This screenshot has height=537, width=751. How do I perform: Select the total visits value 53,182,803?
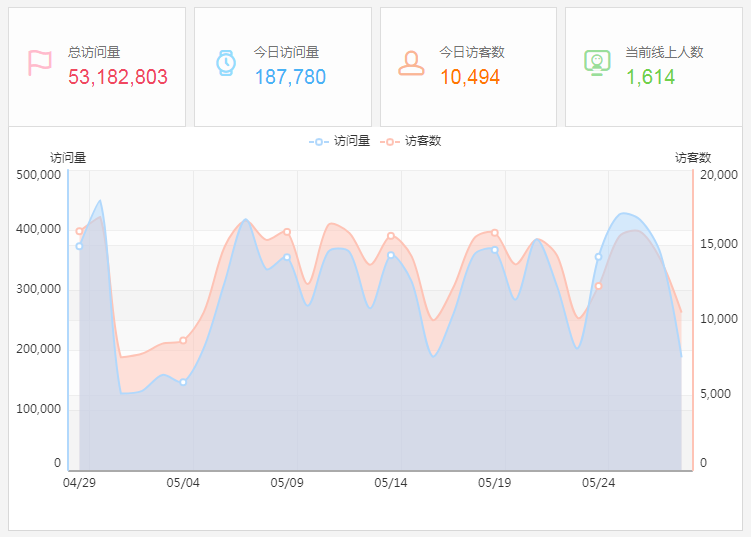coord(118,77)
